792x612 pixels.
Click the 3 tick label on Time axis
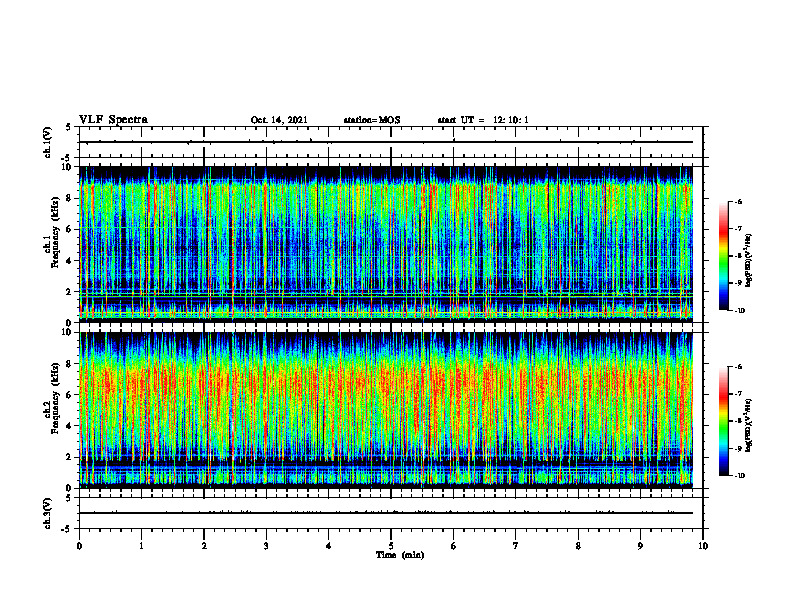pyautogui.click(x=266, y=546)
